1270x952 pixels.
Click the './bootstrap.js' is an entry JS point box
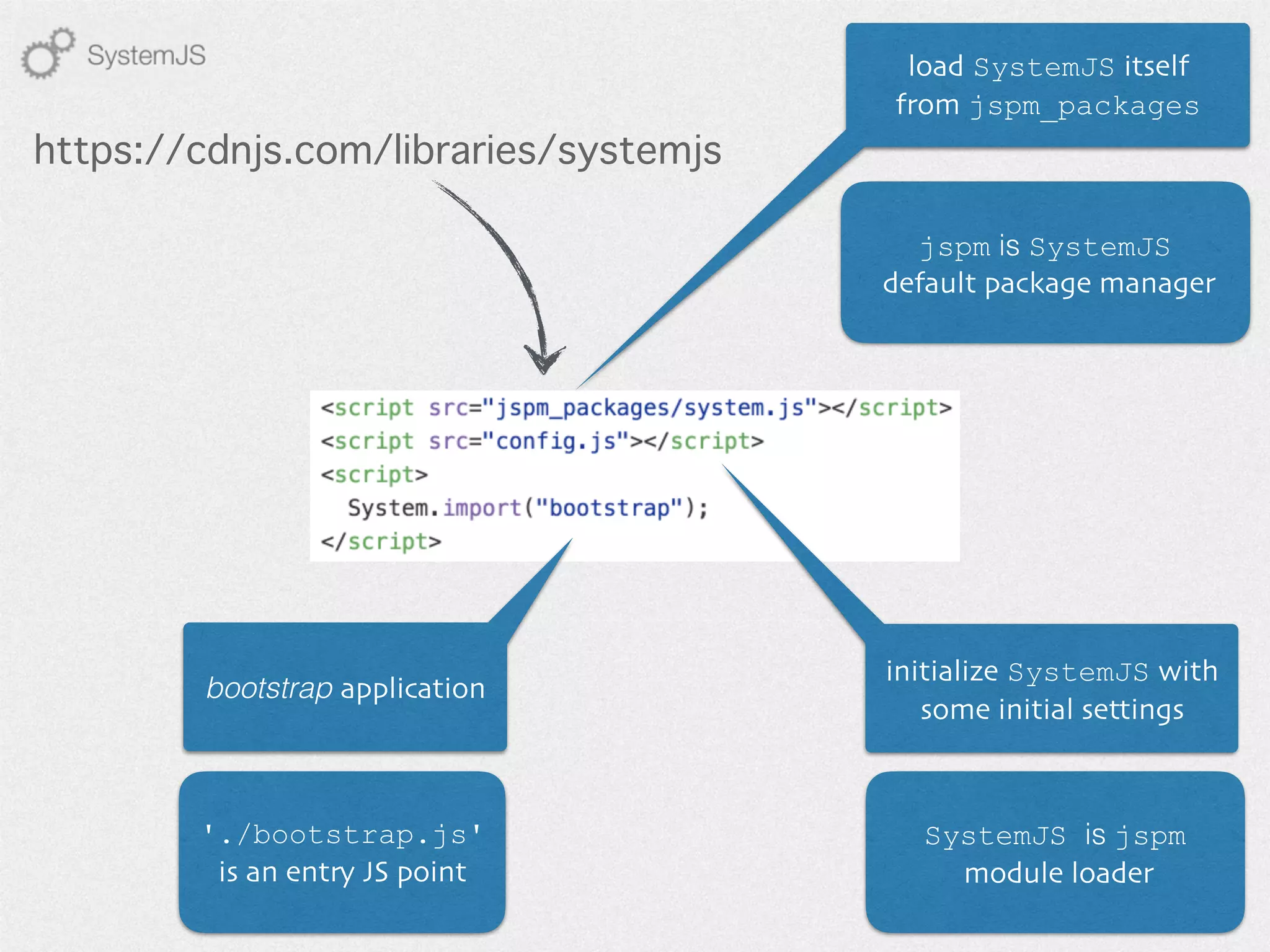pos(342,852)
